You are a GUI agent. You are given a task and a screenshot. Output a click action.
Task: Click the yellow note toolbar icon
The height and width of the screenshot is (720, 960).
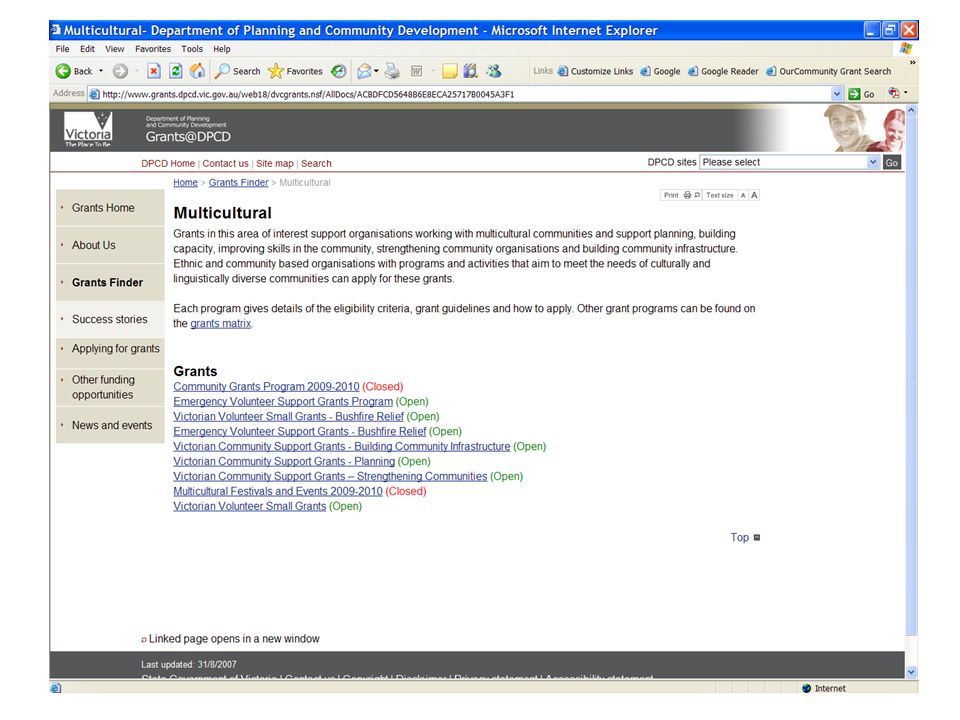click(x=449, y=72)
